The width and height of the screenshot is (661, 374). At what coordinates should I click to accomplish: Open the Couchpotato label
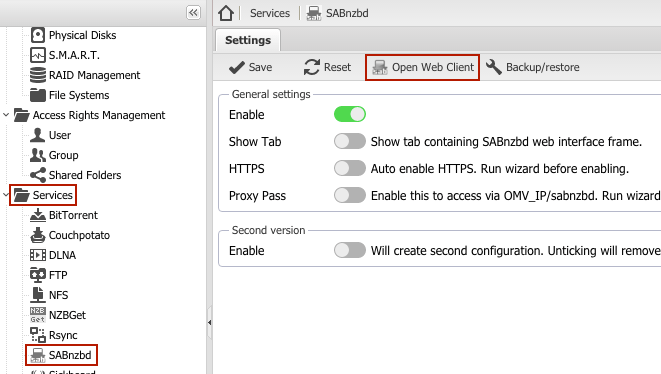[79, 235]
